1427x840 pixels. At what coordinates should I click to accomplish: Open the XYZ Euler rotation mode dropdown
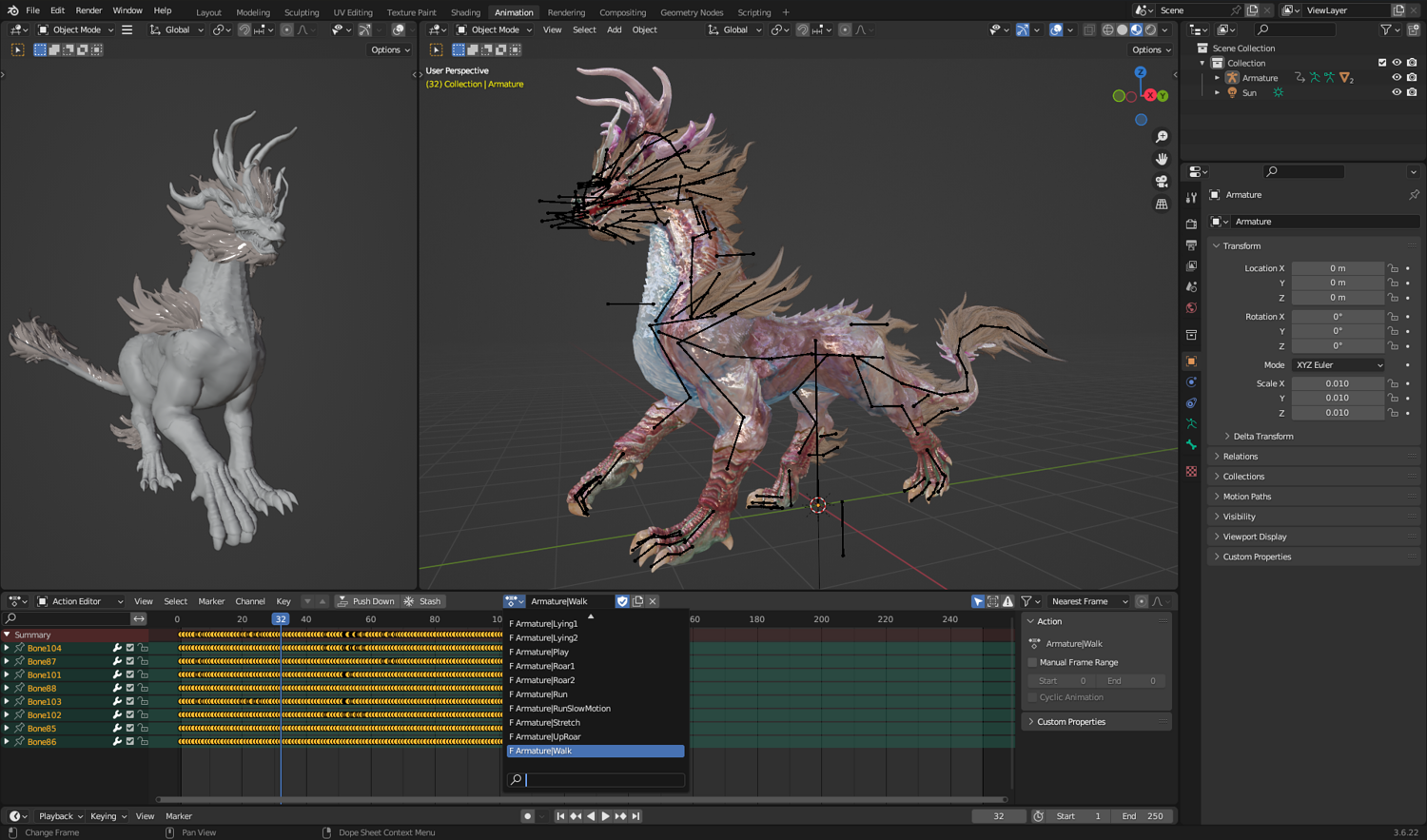(x=1339, y=365)
